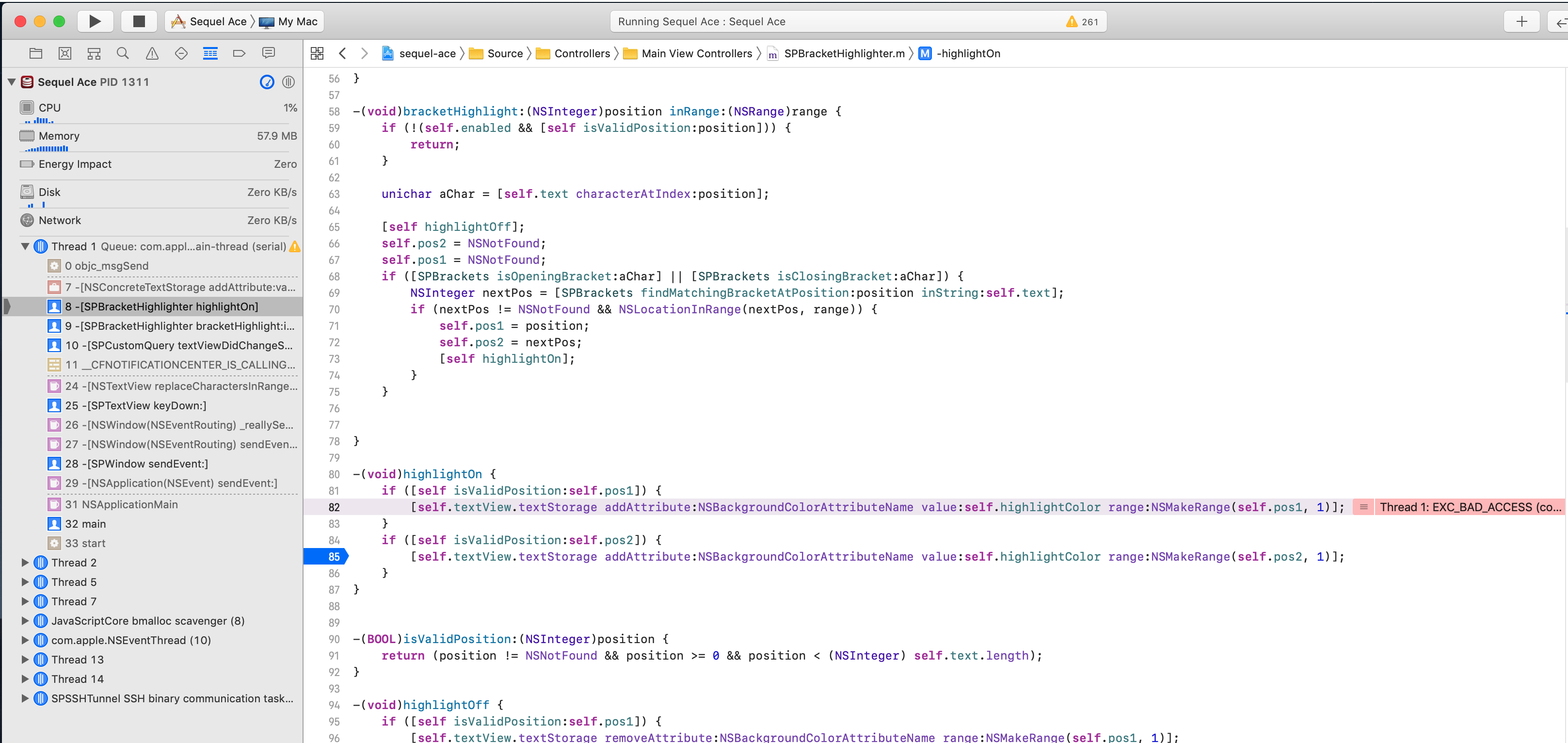1568x743 pixels.
Task: Click the process gauge view icon
Action: tap(267, 82)
